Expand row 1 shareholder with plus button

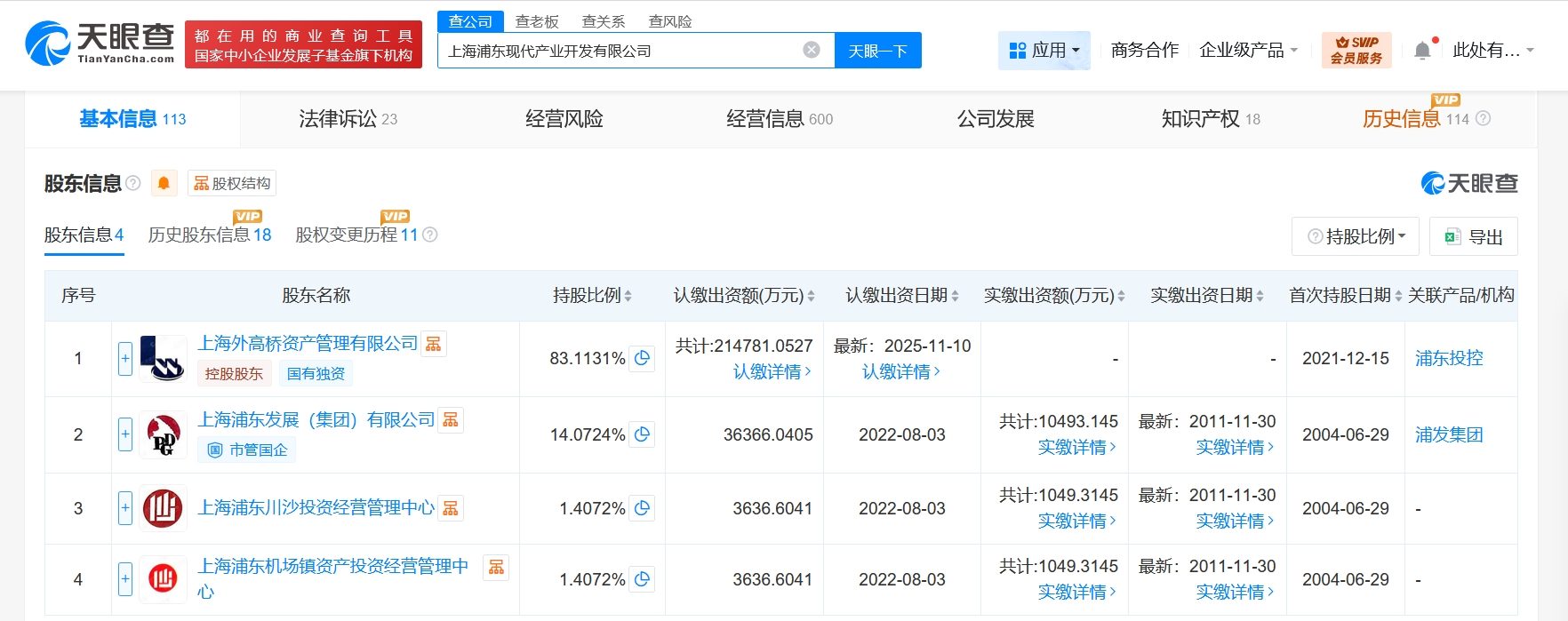pyautogui.click(x=125, y=358)
